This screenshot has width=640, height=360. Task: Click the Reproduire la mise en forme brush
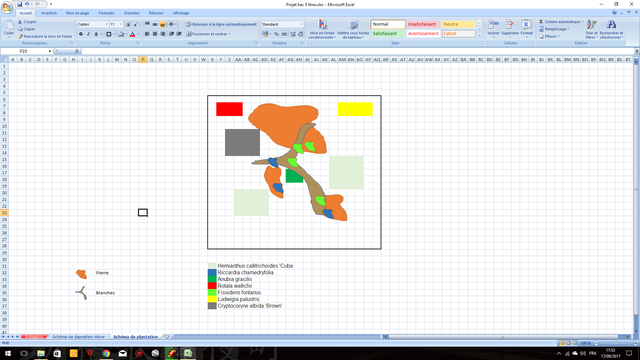(x=20, y=36)
